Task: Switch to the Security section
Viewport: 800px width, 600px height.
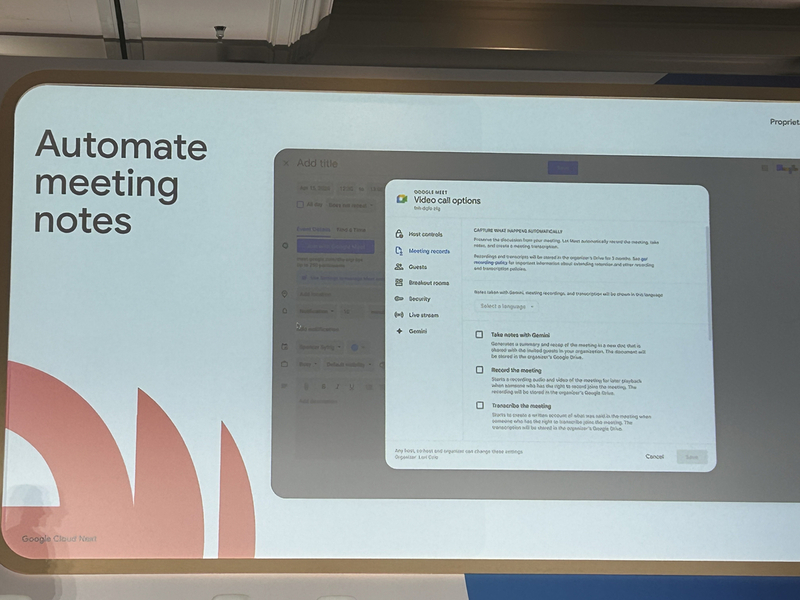Action: (419, 299)
